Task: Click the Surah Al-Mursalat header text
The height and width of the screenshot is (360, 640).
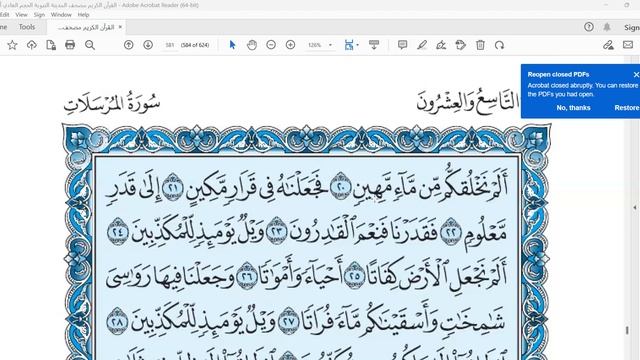Action: [112, 102]
